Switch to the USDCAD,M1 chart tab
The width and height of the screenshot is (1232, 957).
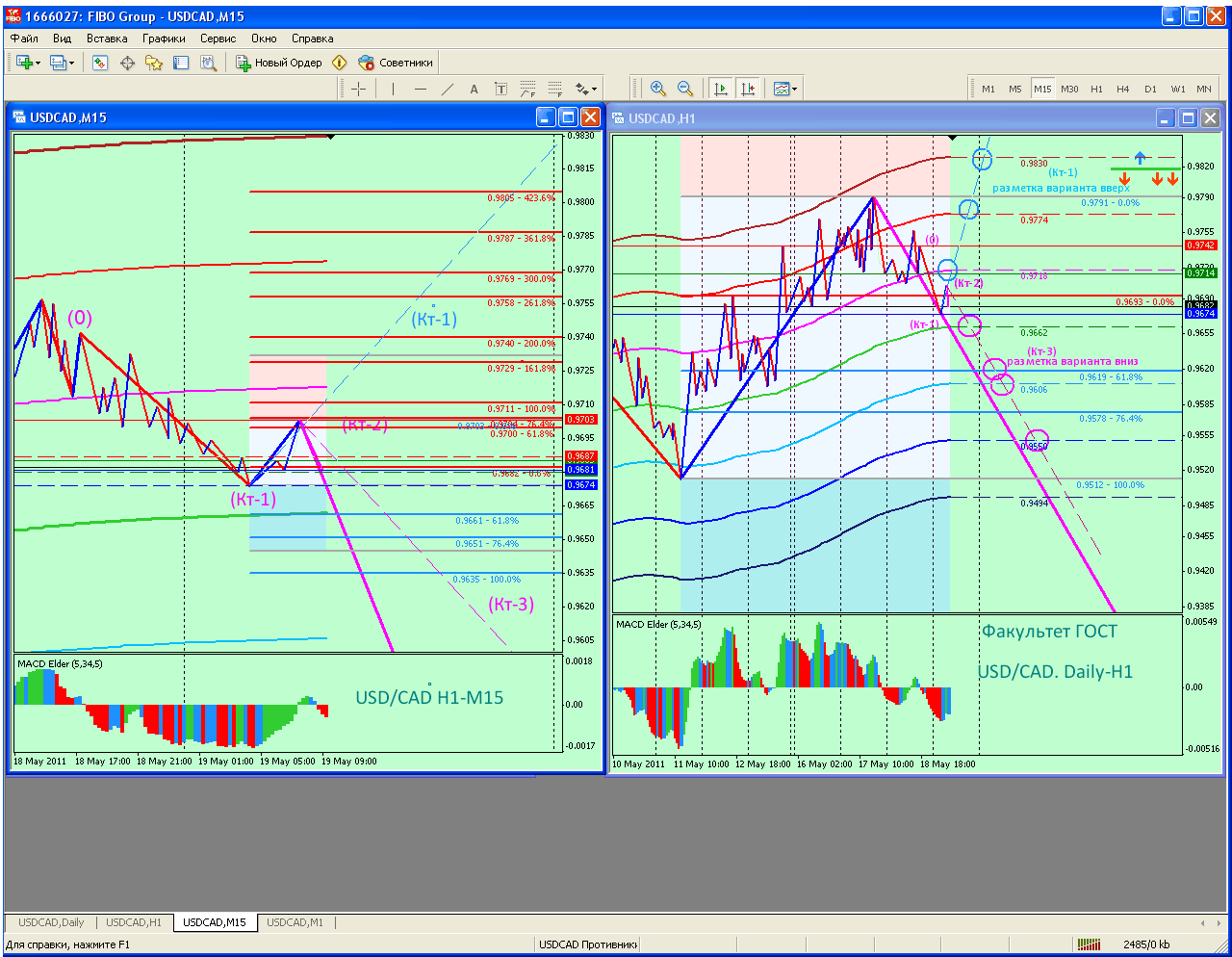pos(295,922)
